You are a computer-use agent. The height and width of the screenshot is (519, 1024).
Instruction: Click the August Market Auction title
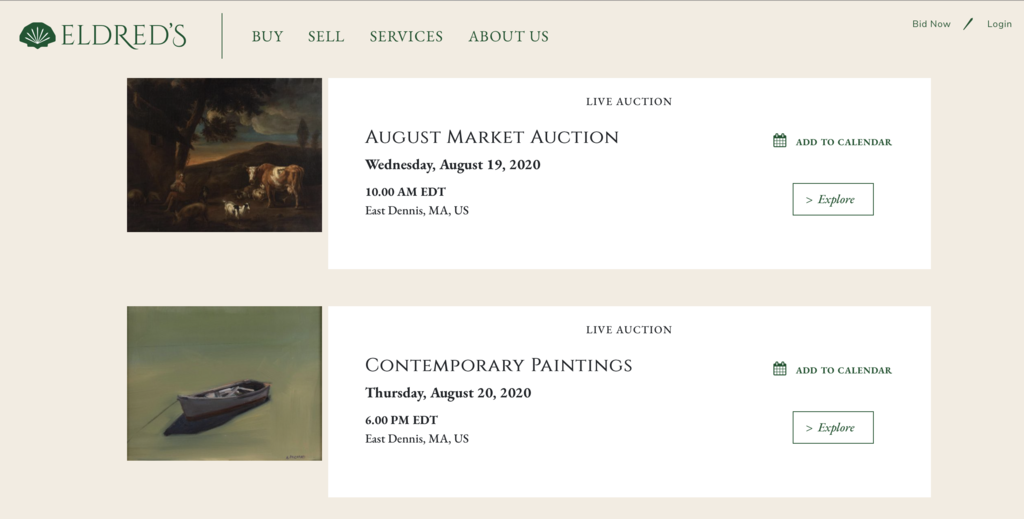point(491,137)
